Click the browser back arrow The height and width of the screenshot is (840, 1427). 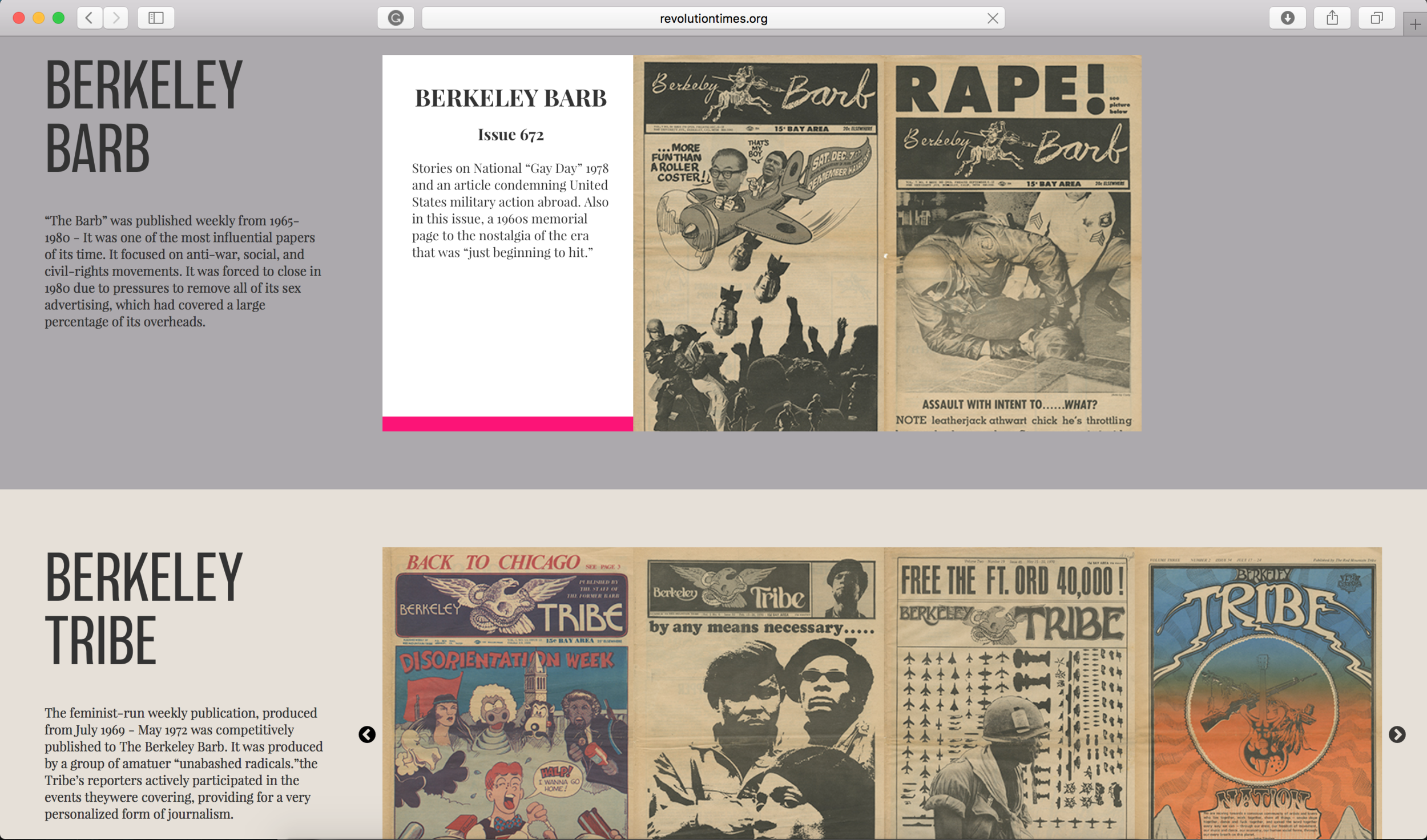90,18
